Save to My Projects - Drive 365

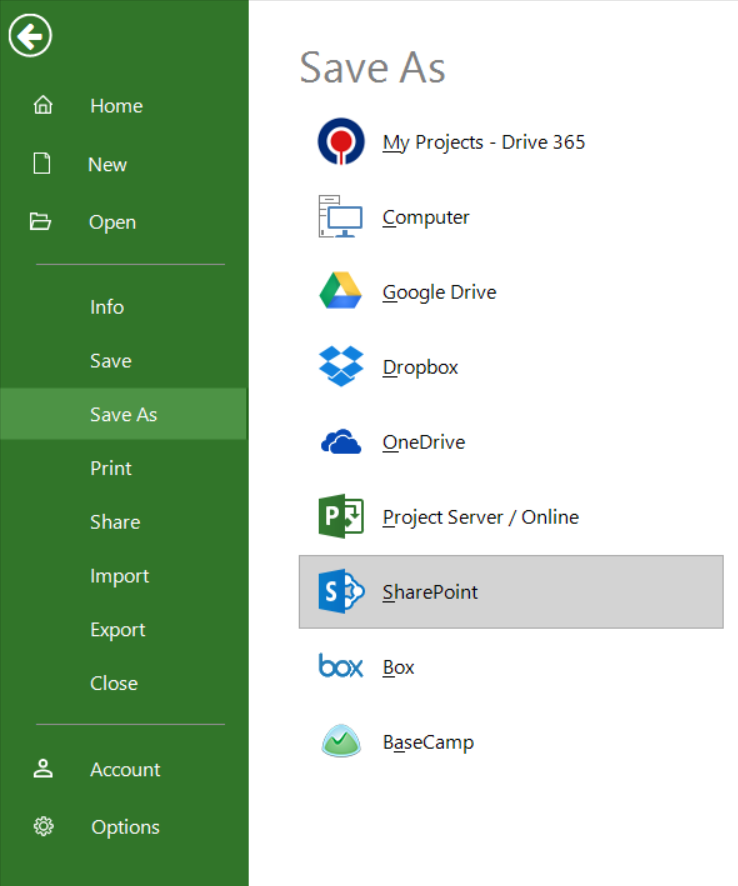(x=484, y=142)
